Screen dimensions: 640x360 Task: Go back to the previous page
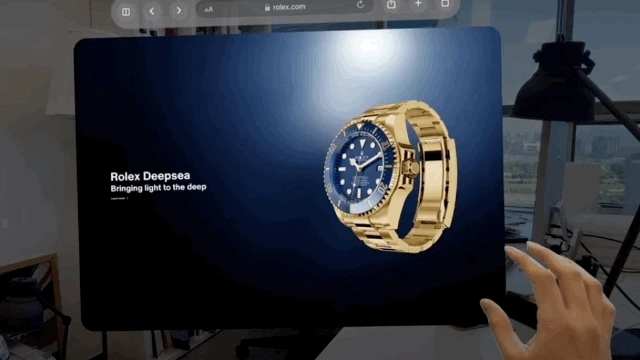point(152,11)
